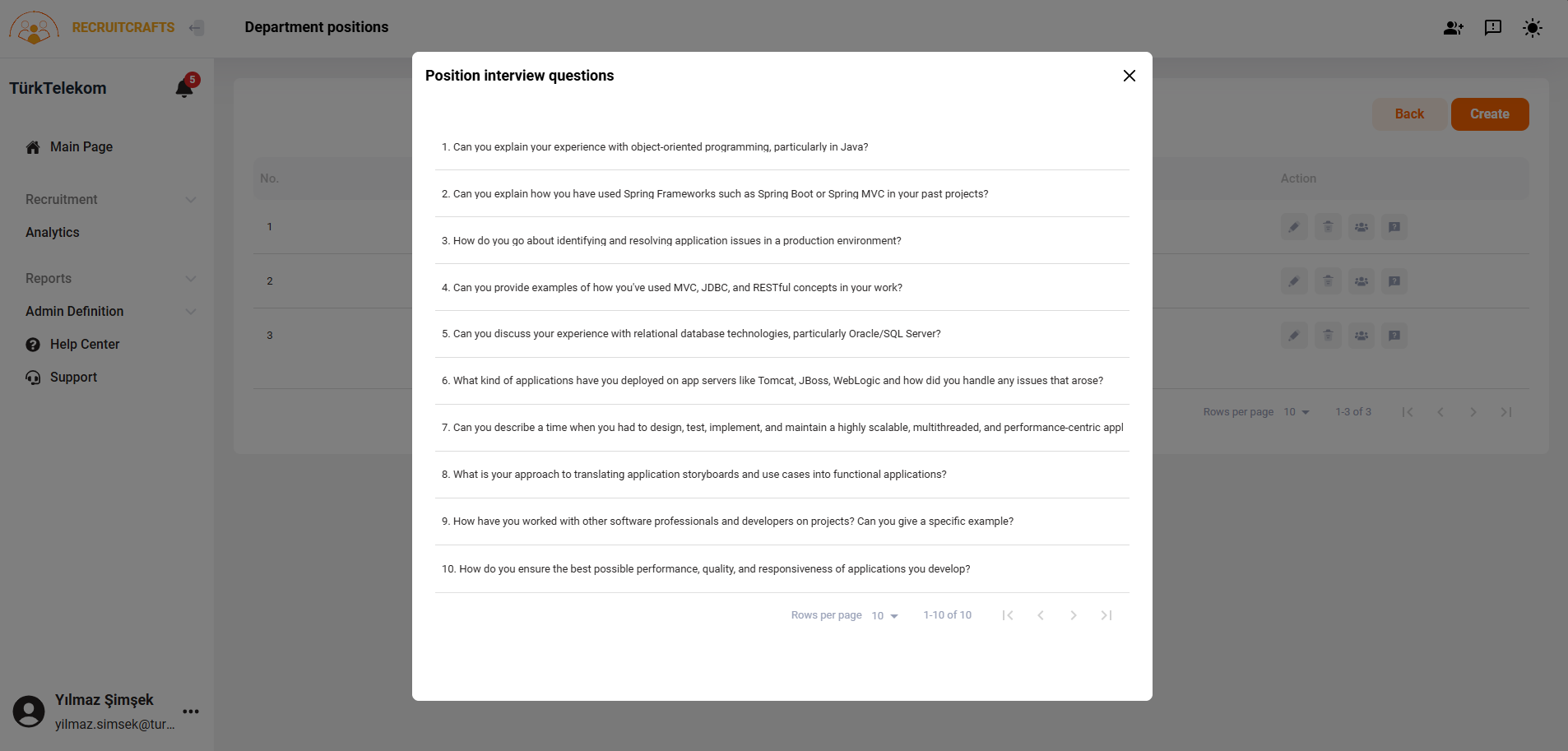1568x751 pixels.
Task: Open the notifications bell
Action: coord(184,89)
